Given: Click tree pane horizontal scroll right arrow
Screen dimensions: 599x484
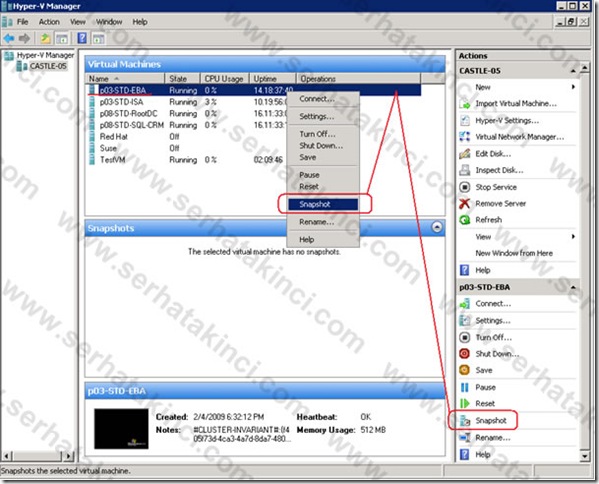Looking at the screenshot, I should coord(68,456).
